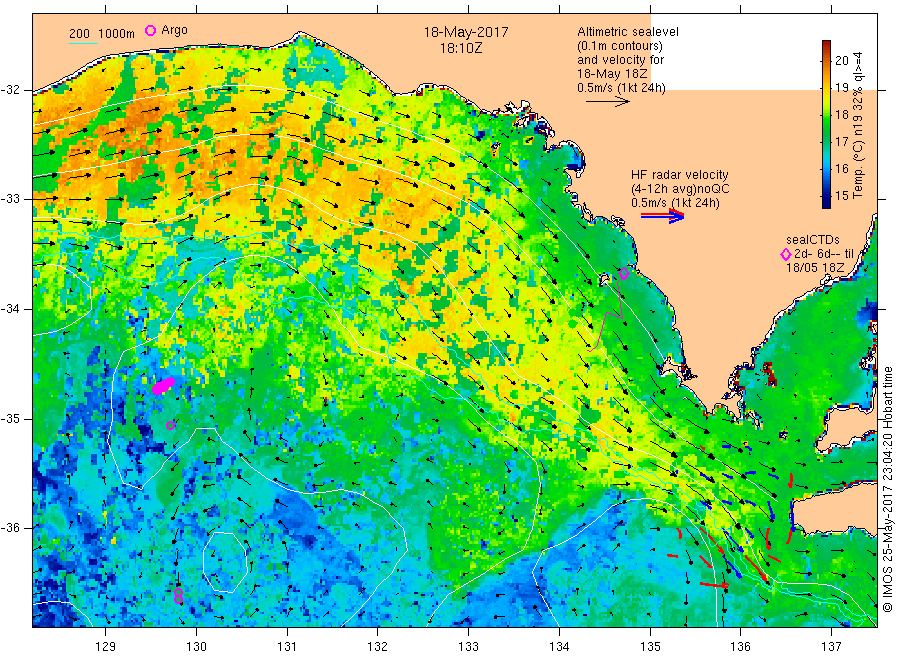
Task: Click the IMOS copyright timestamp text
Action: click(887, 489)
